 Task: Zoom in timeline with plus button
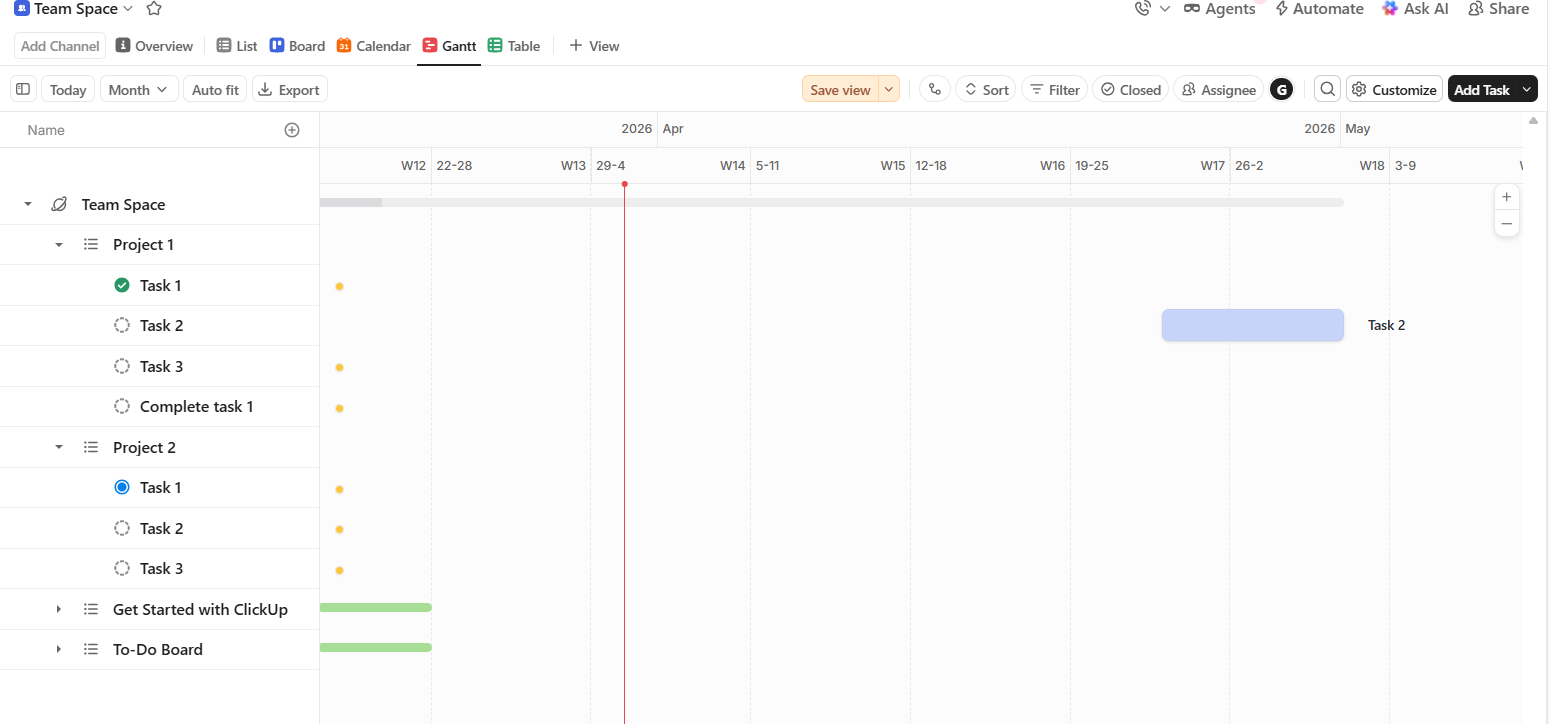pyautogui.click(x=1507, y=197)
